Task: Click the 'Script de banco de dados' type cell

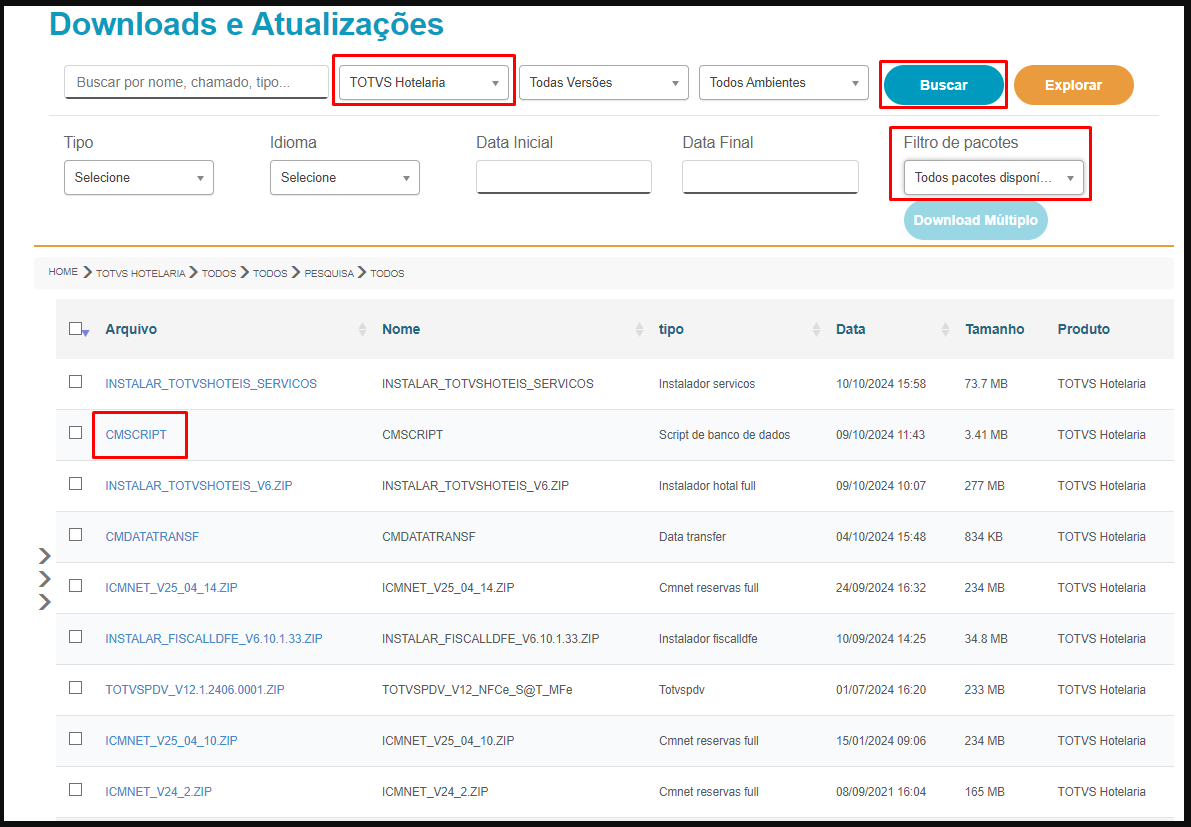Action: pos(725,435)
